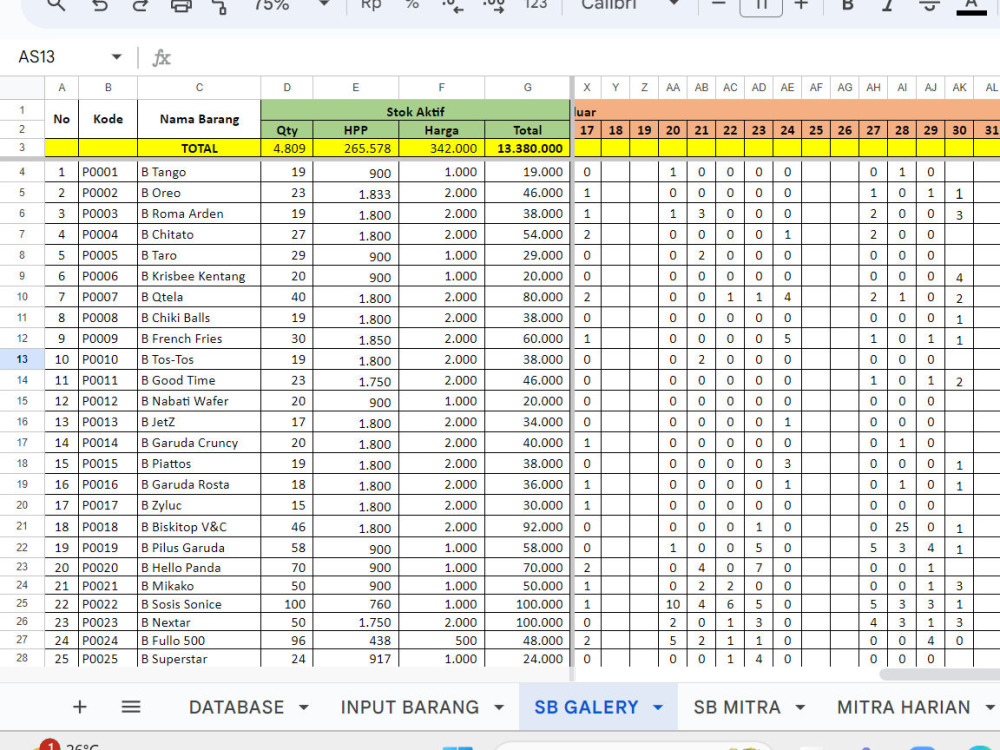Click the 'Stok Aktif' merged header cell
Screen dimensions: 1000x750
[x=415, y=111]
